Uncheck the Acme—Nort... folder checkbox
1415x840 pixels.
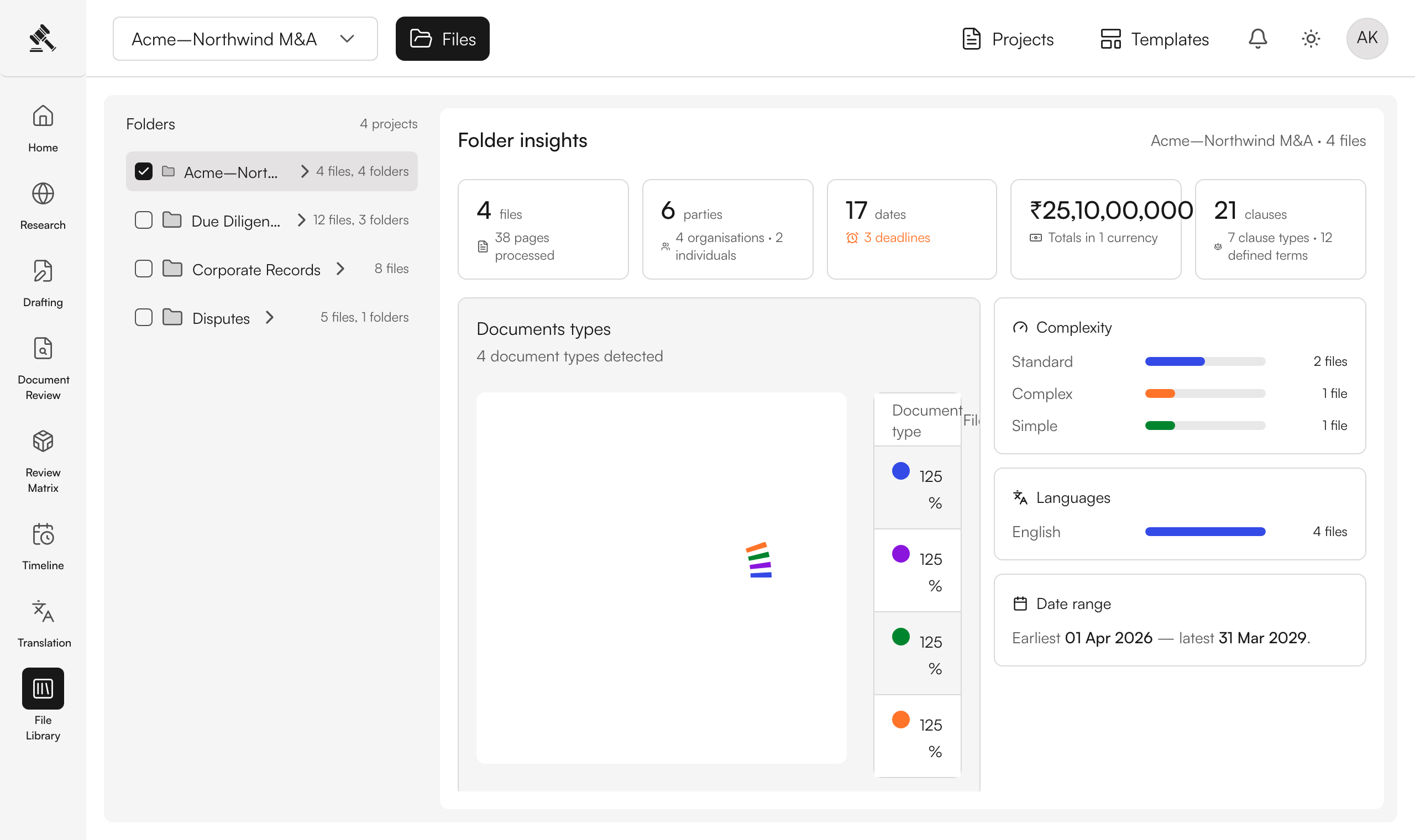point(144,171)
